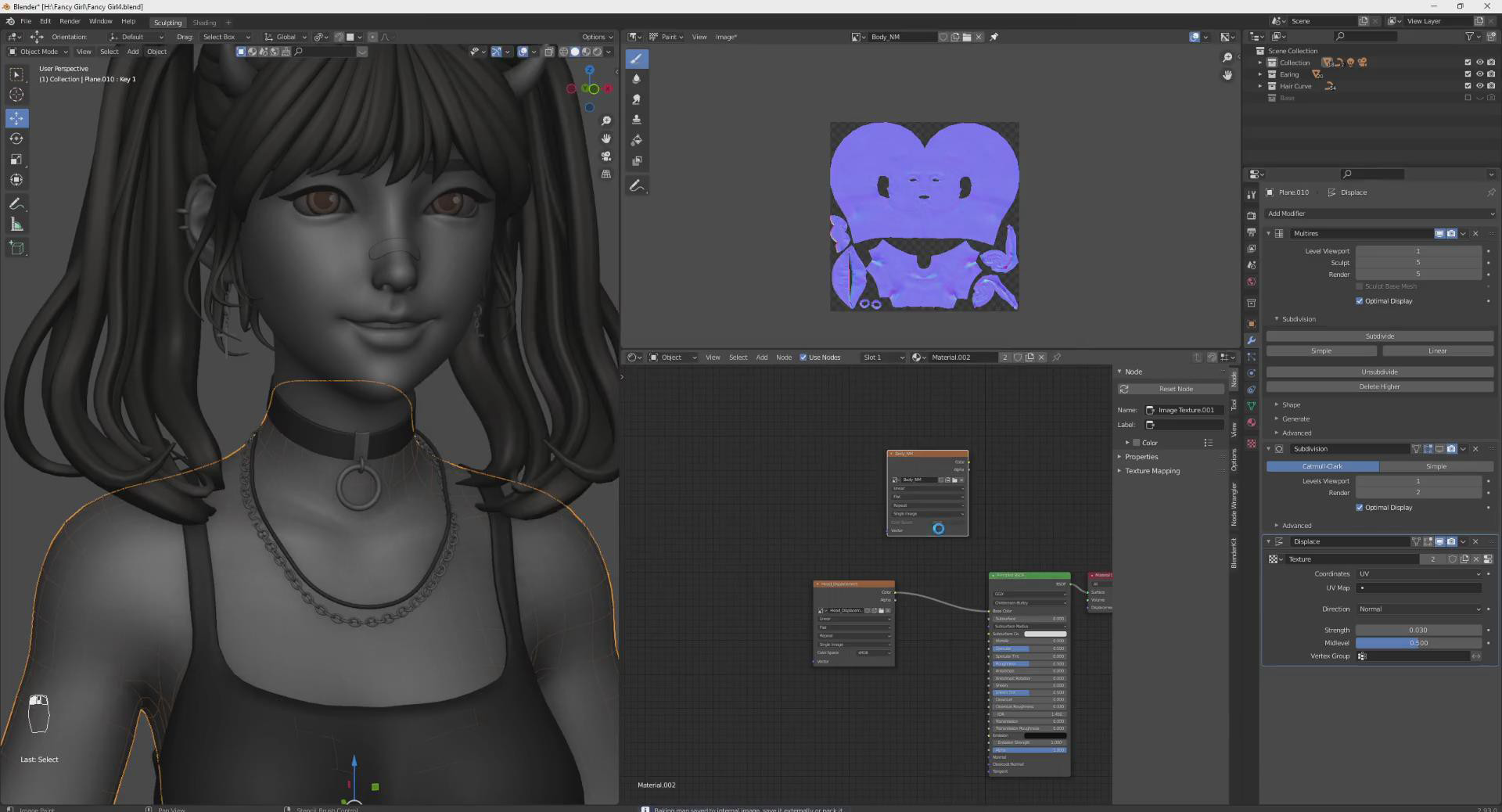Select the Scale tool in viewport toolbar
The width and height of the screenshot is (1502, 812).
[16, 159]
